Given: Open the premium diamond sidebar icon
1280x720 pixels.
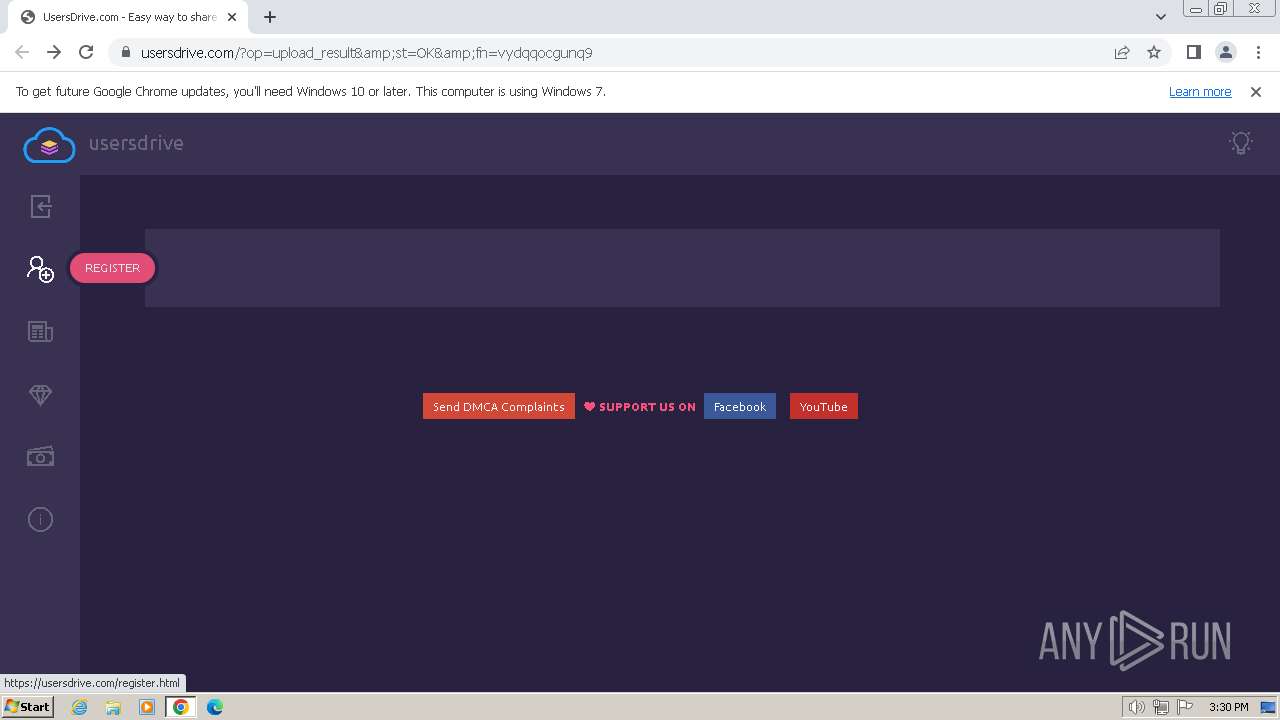Looking at the screenshot, I should click(40, 395).
